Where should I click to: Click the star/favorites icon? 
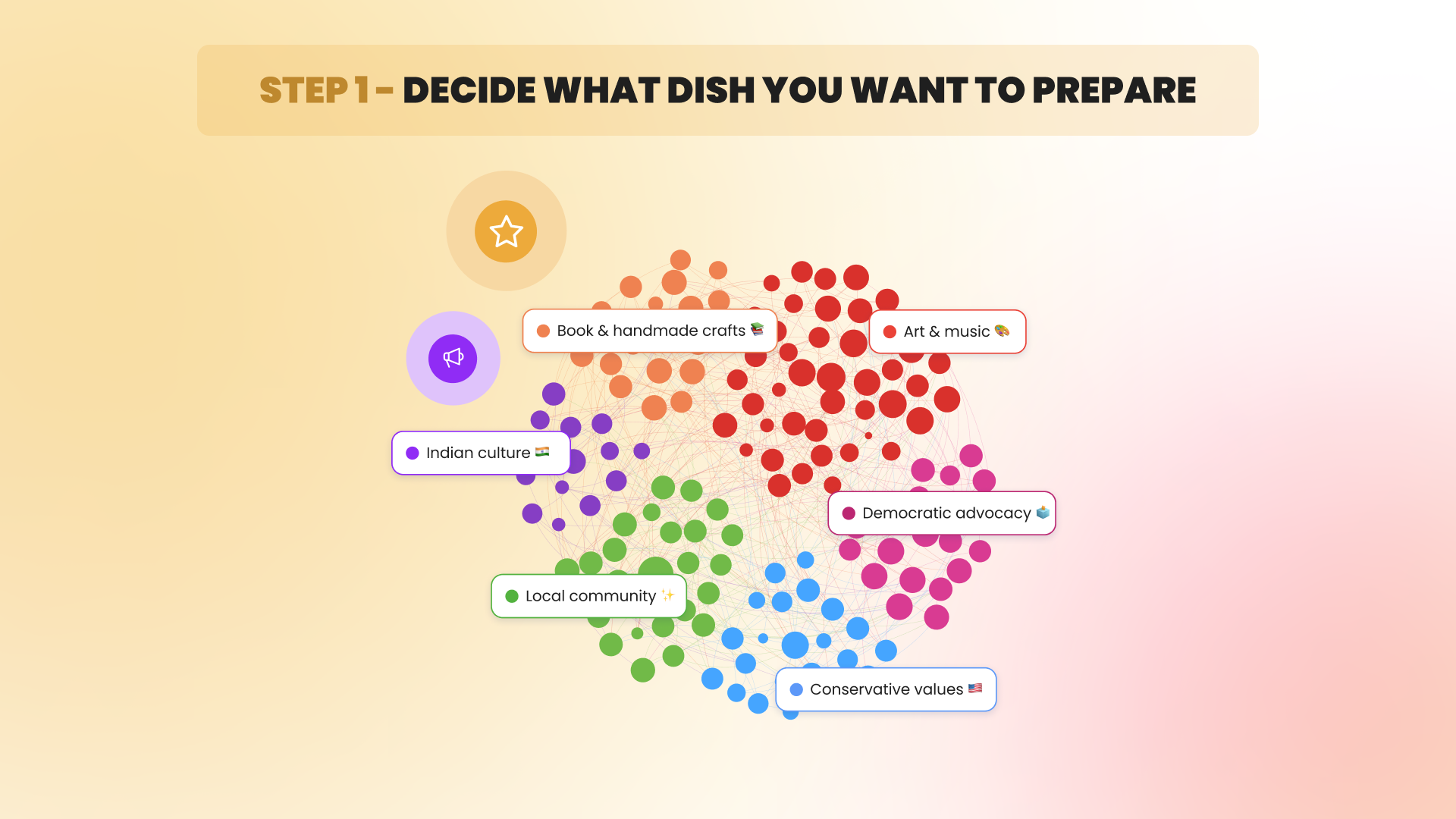tap(505, 231)
